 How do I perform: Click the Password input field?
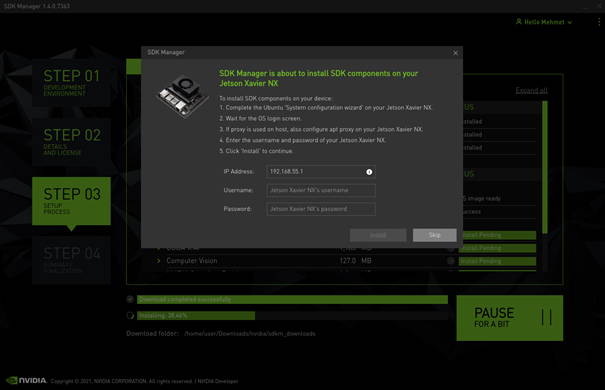coord(321,209)
